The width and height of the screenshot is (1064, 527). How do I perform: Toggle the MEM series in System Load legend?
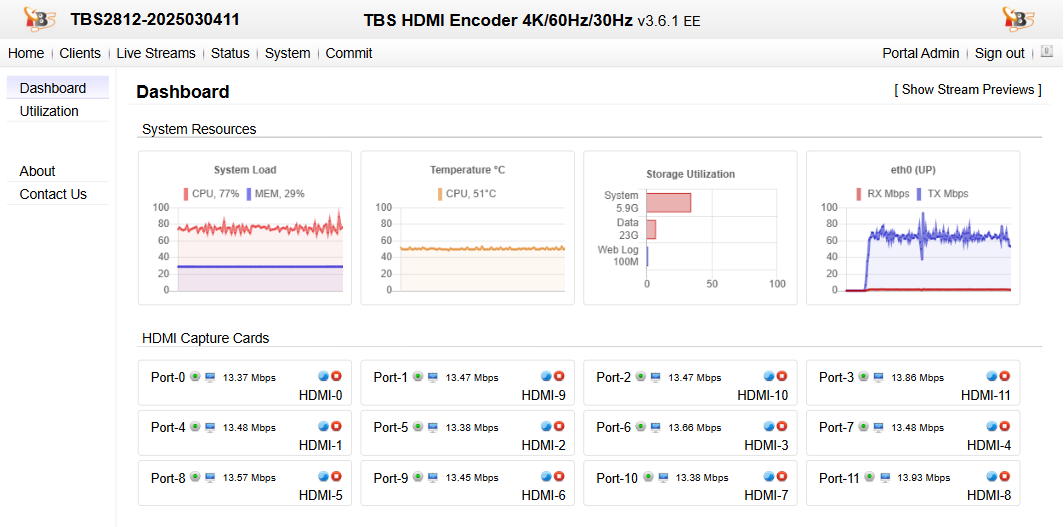click(x=275, y=194)
